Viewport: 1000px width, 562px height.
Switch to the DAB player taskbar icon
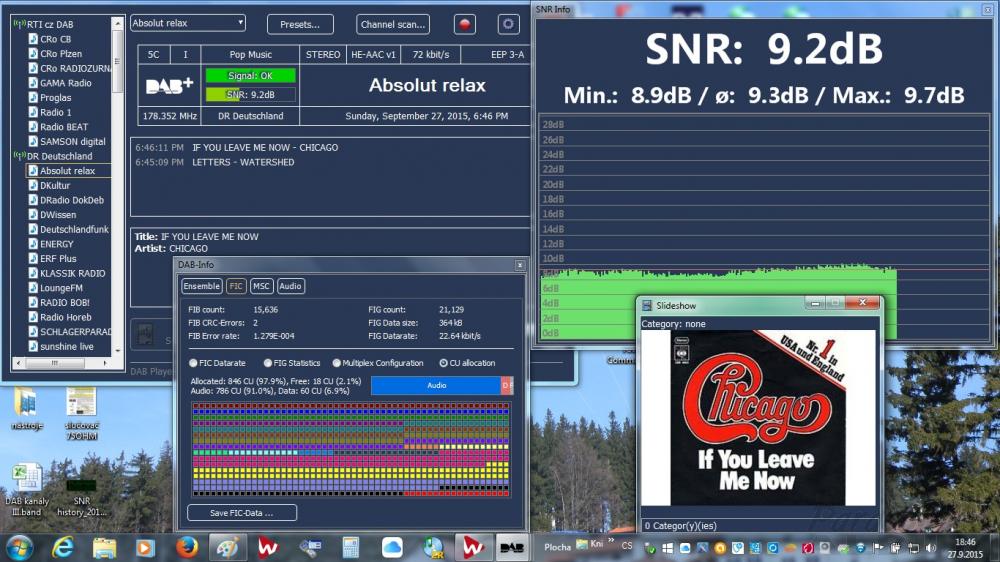511,547
